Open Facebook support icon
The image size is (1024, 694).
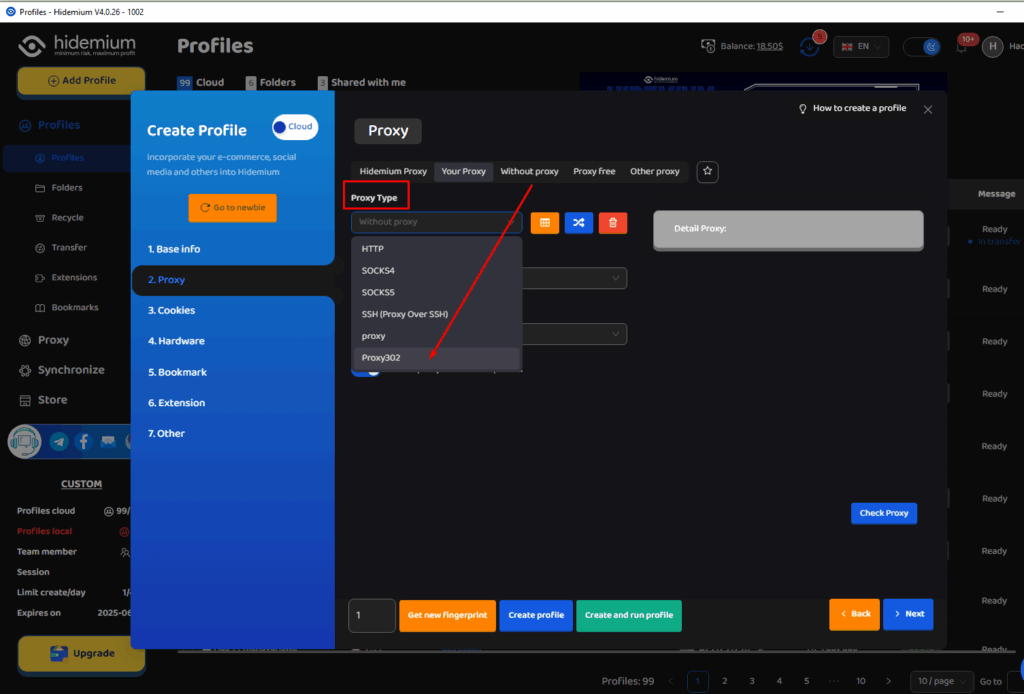pyautogui.click(x=84, y=441)
